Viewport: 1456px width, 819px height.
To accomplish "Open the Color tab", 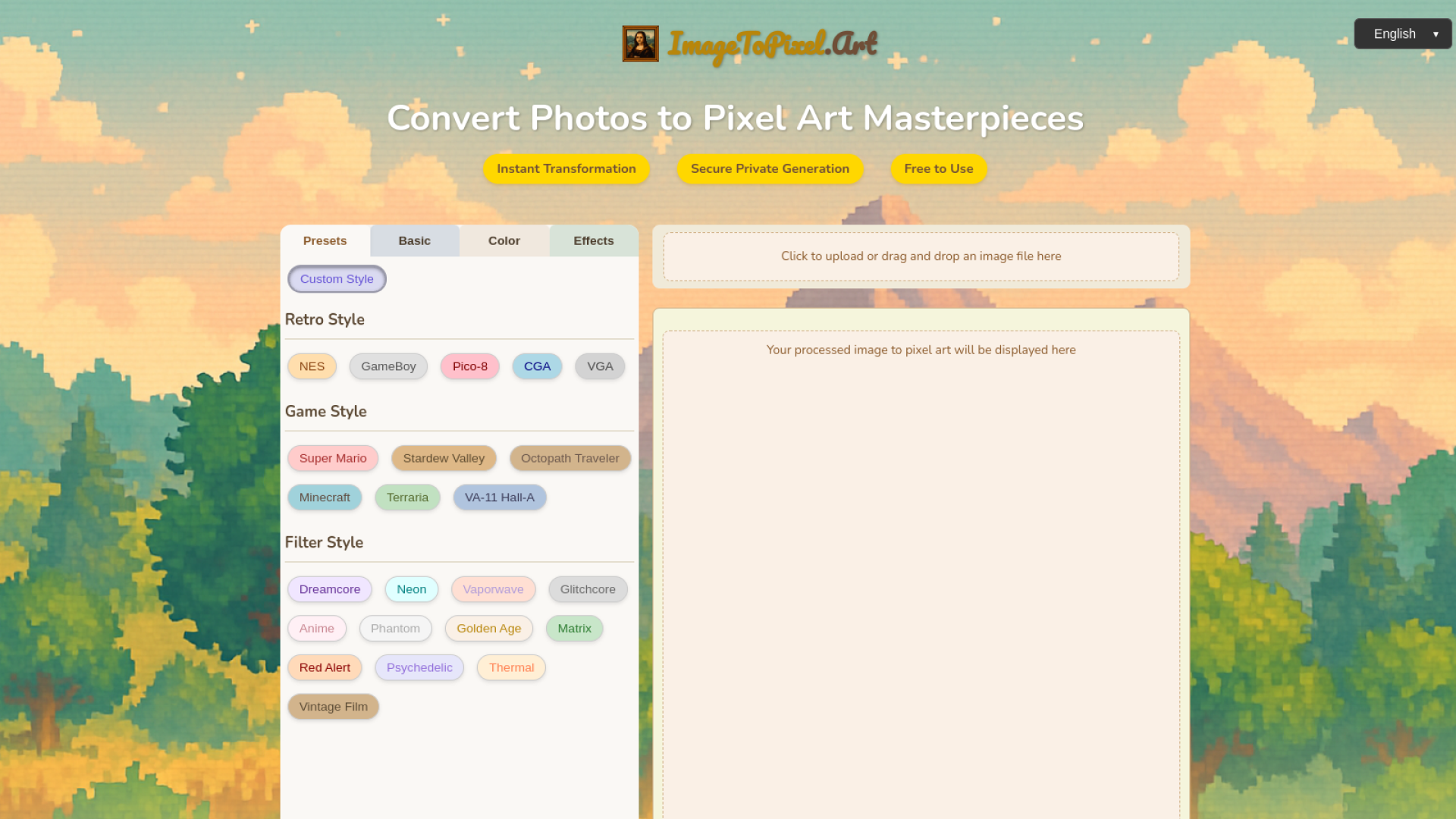I will click(504, 240).
